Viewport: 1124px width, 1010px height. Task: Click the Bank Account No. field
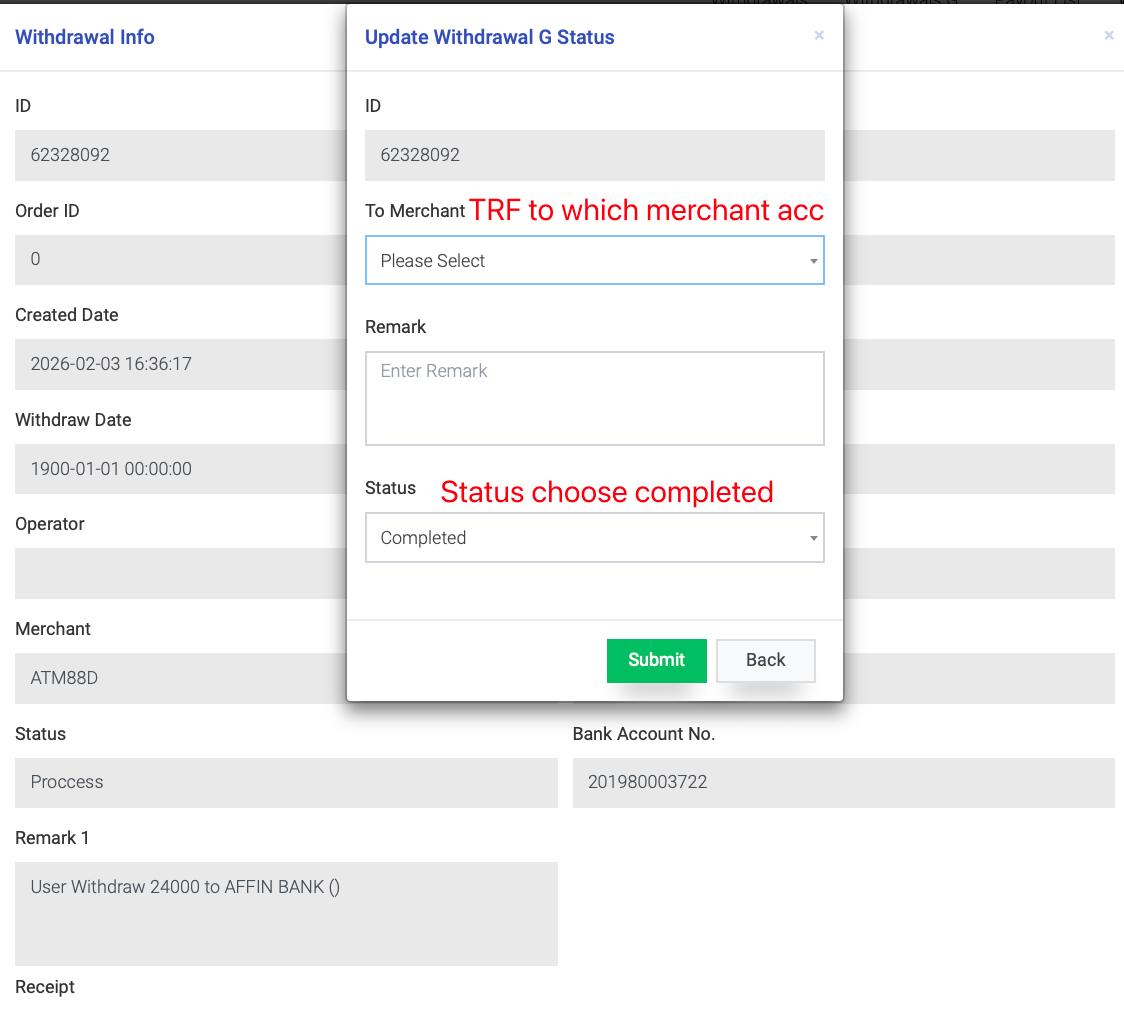[842, 782]
